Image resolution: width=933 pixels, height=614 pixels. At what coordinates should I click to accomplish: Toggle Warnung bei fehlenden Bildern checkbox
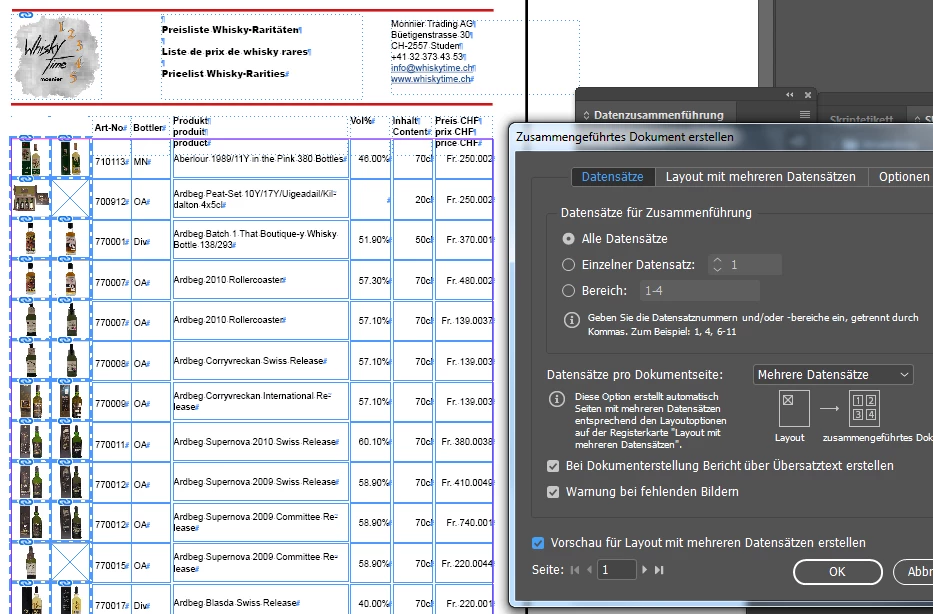point(553,492)
